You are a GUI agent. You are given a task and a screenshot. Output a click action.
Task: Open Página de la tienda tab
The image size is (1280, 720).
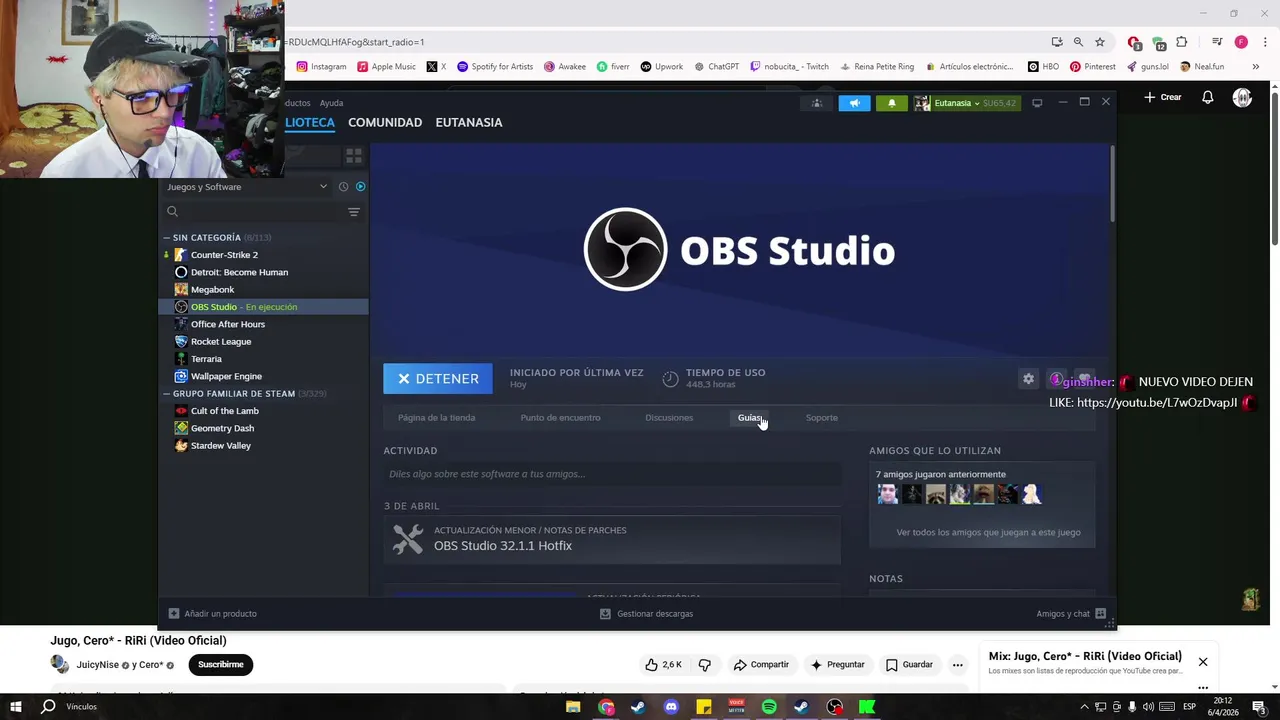pos(436,418)
